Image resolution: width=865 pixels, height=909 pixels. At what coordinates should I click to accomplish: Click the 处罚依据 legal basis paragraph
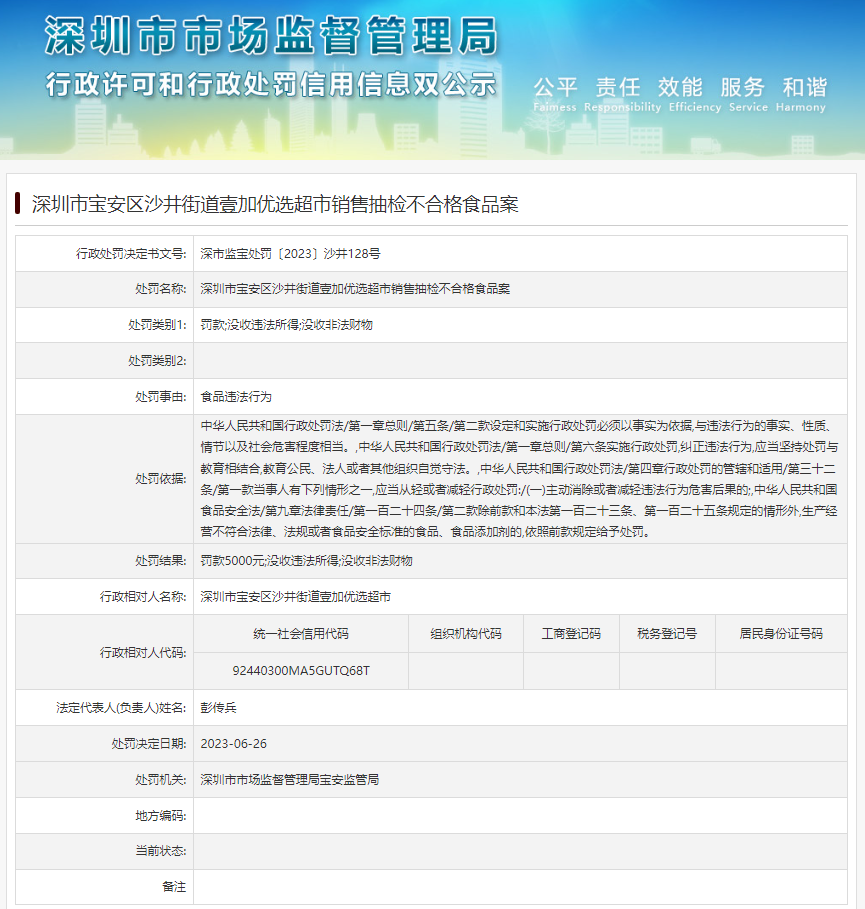point(520,479)
